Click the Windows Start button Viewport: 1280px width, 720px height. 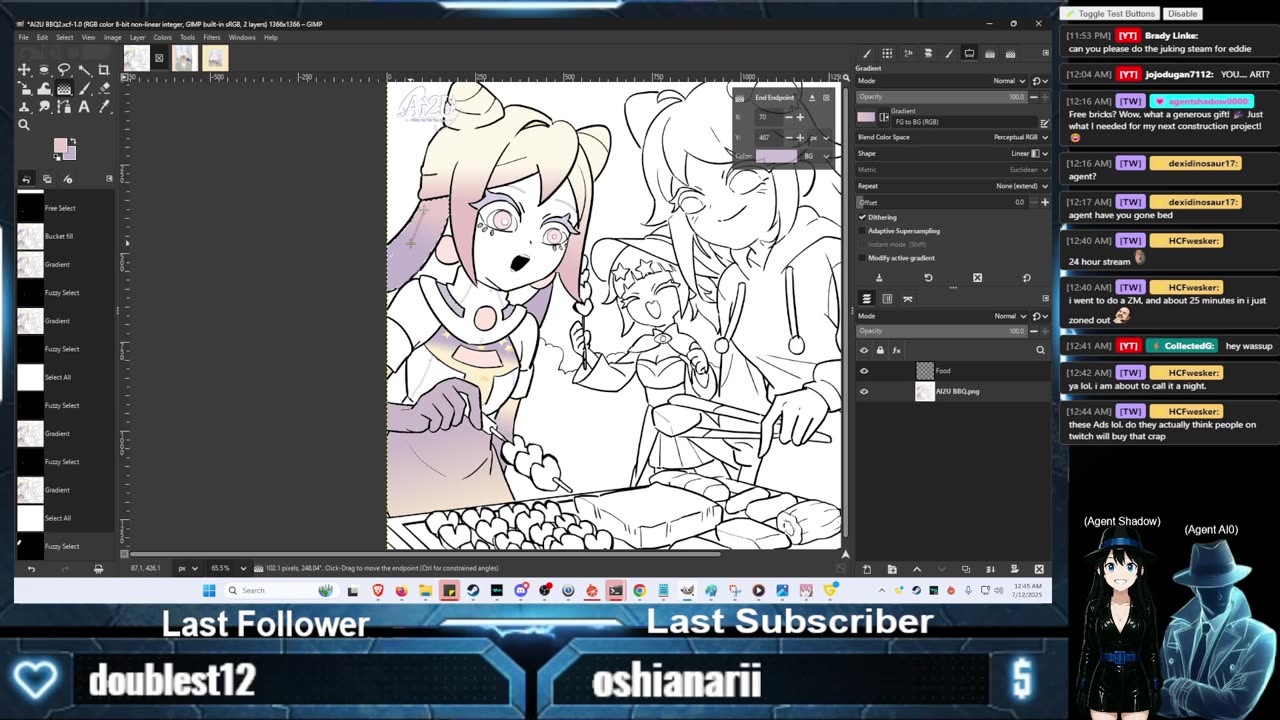pos(209,591)
